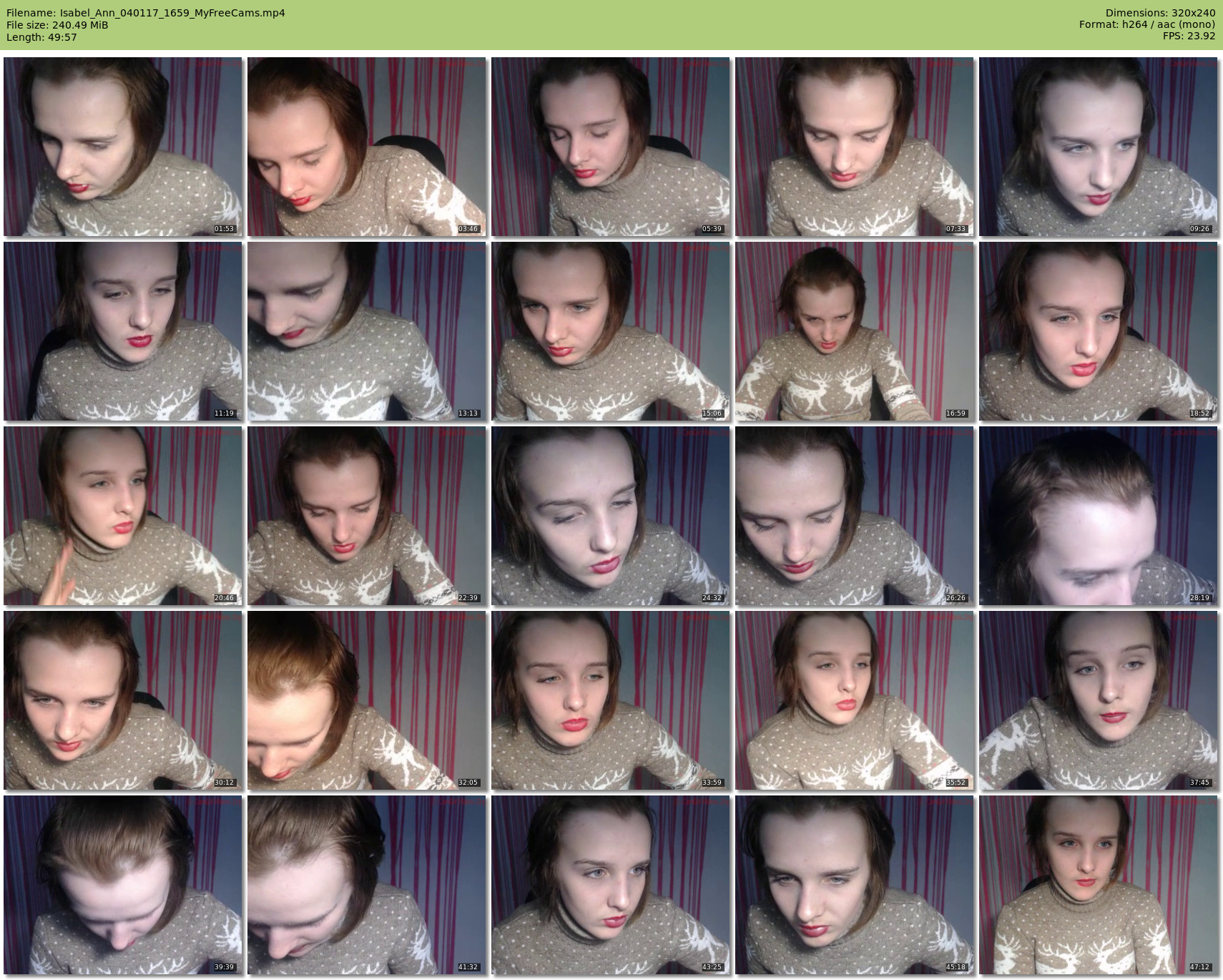Open the thumbnail marked 39:39
Image resolution: width=1223 pixels, height=980 pixels.
click(x=123, y=885)
